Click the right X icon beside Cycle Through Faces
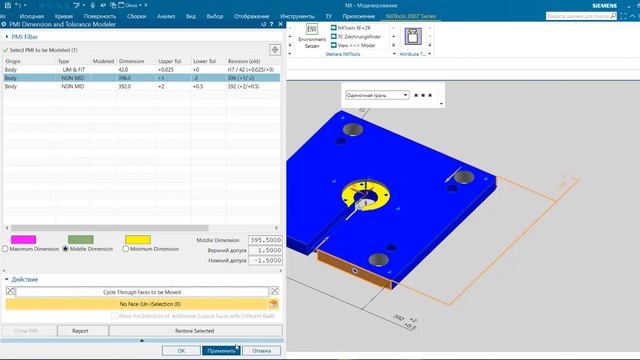 point(275,291)
